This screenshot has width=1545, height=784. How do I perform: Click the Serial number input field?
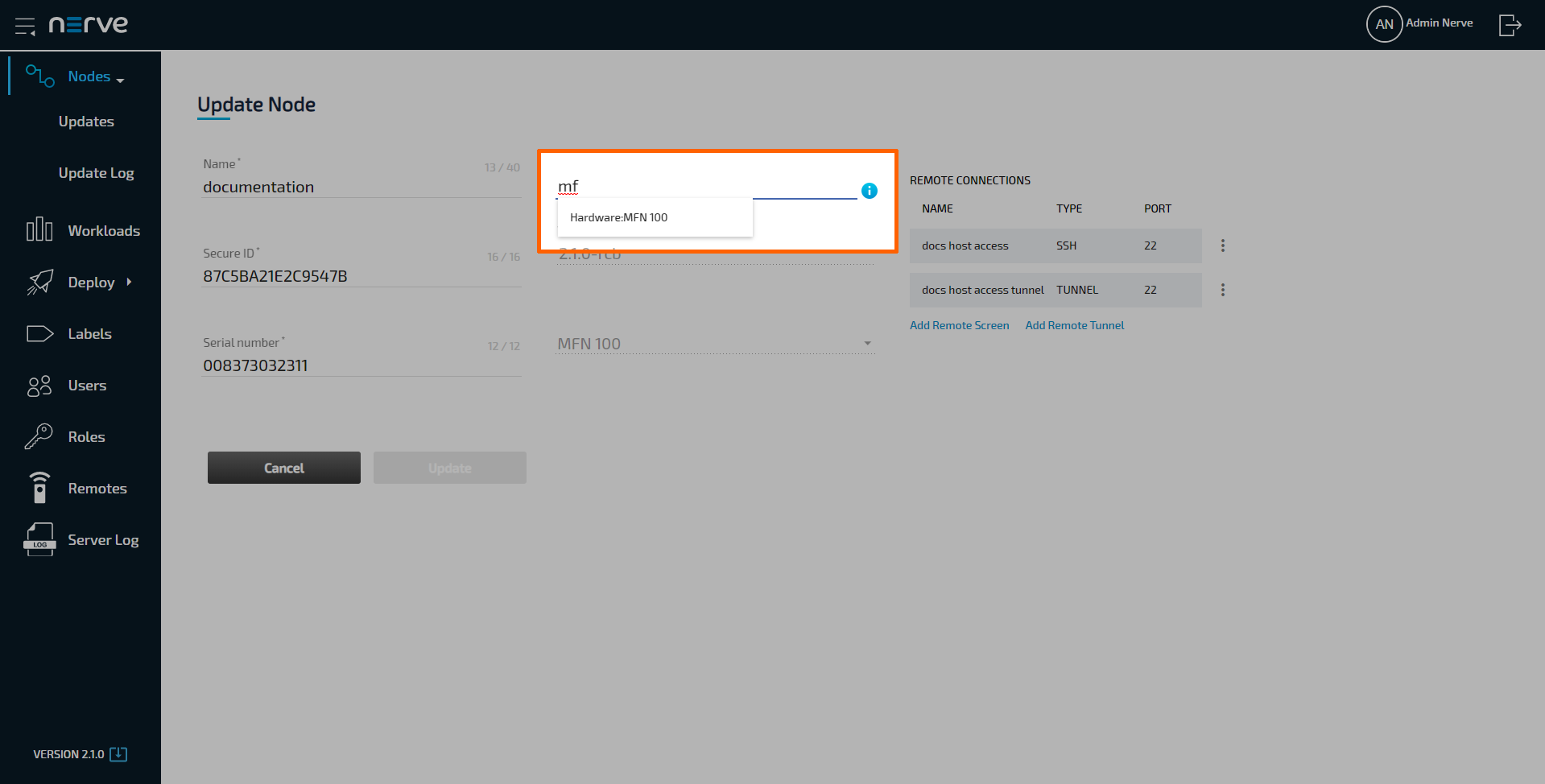tap(361, 365)
